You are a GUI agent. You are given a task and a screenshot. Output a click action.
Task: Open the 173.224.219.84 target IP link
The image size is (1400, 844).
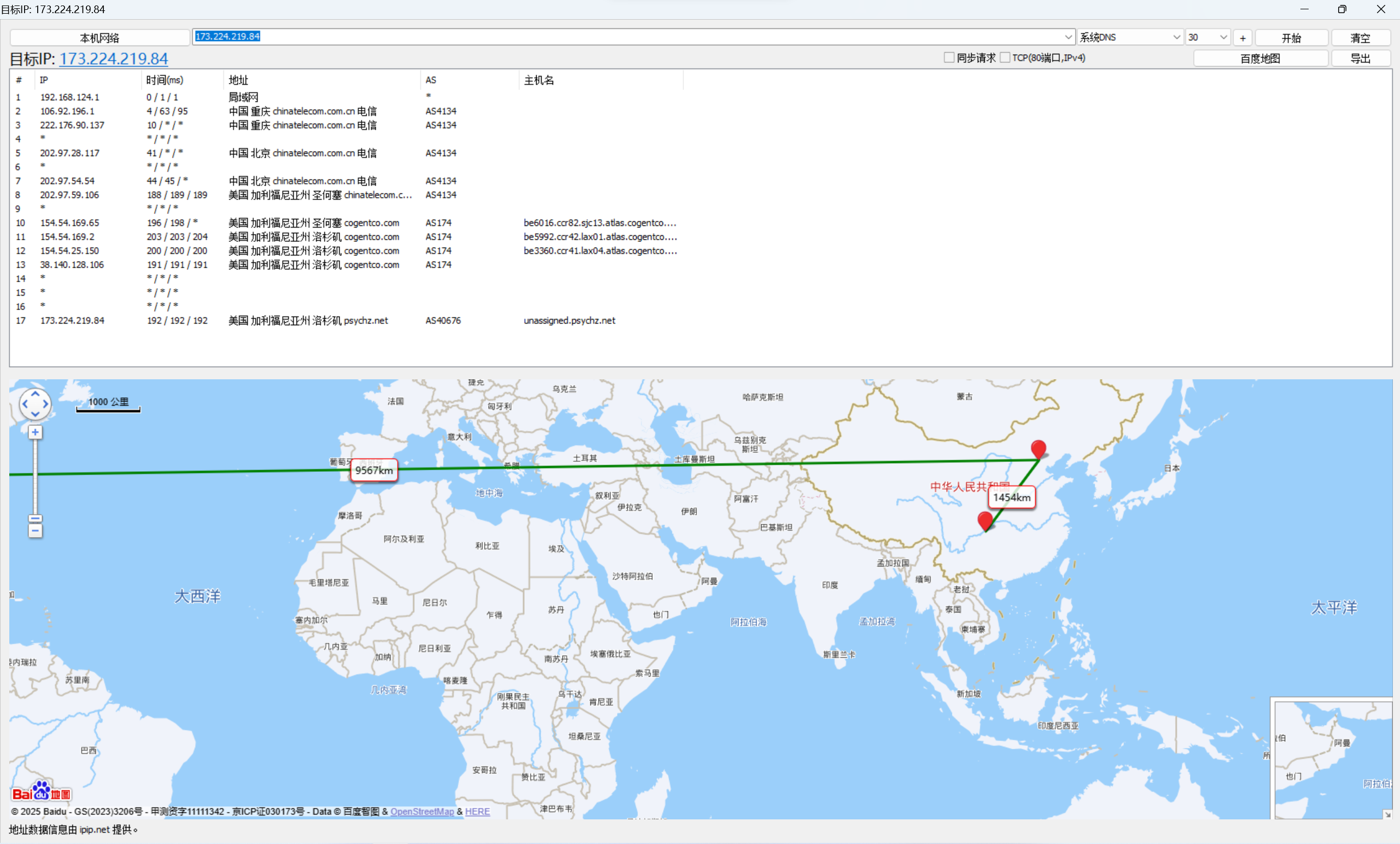click(x=114, y=59)
